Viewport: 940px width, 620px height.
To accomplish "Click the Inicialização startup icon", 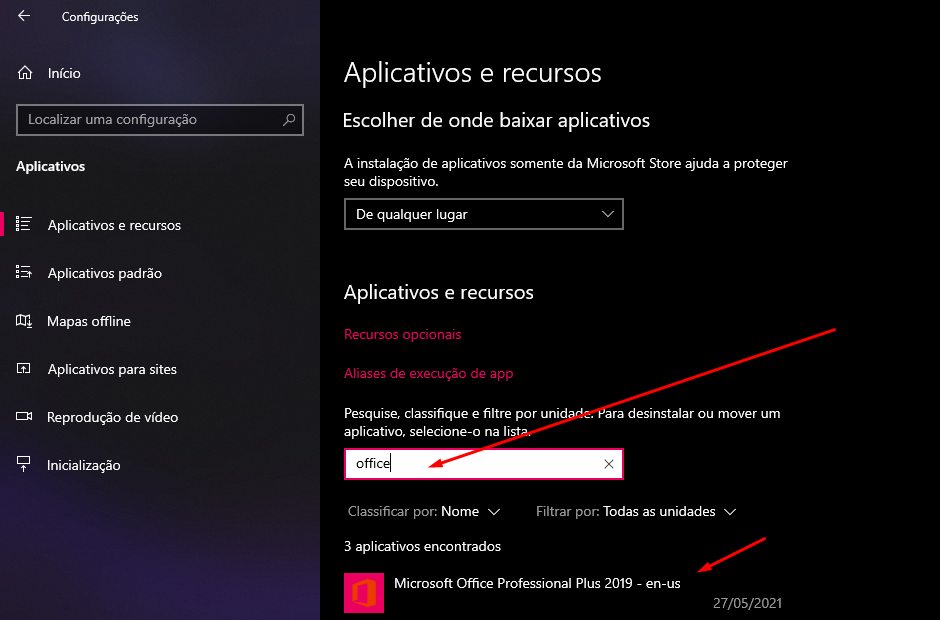I will click(23, 464).
